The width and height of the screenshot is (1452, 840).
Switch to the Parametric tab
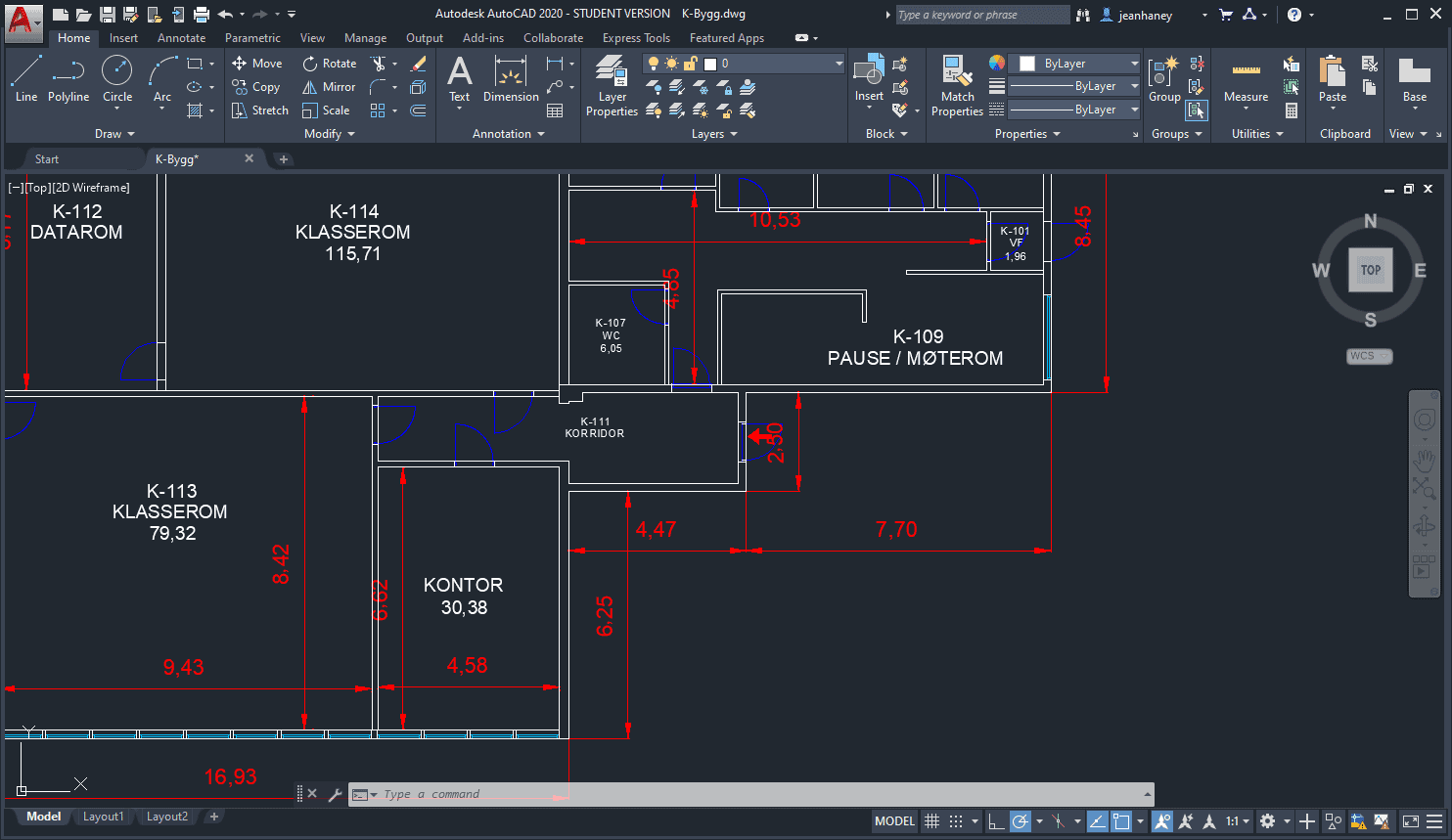[x=252, y=38]
